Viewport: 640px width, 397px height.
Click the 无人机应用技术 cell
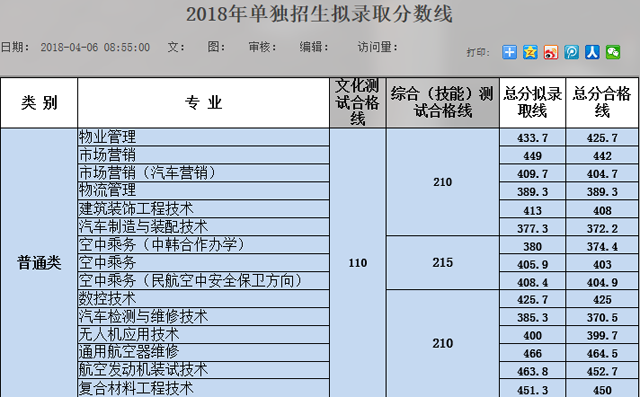[x=204, y=335]
